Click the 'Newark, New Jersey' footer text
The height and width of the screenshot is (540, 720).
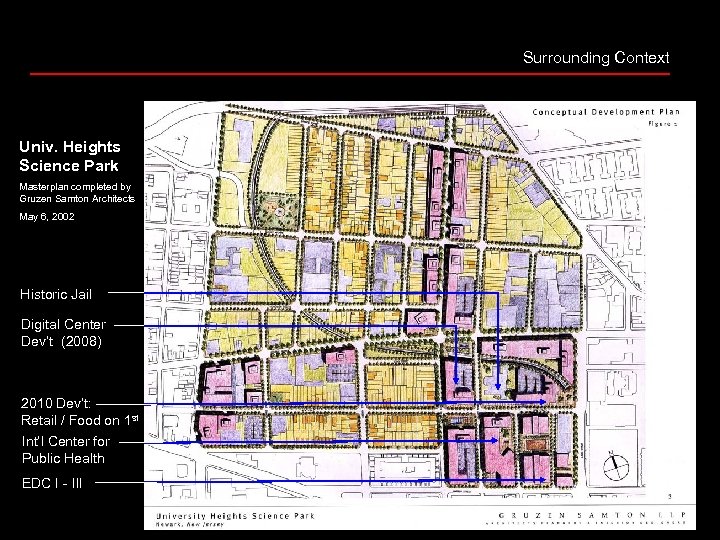click(189, 524)
